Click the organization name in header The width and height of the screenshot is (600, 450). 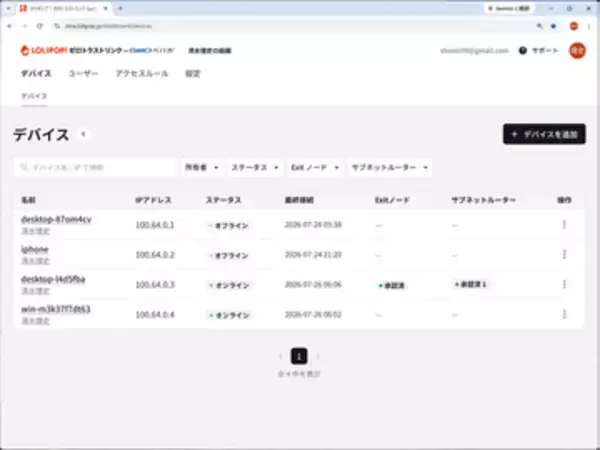[x=210, y=51]
